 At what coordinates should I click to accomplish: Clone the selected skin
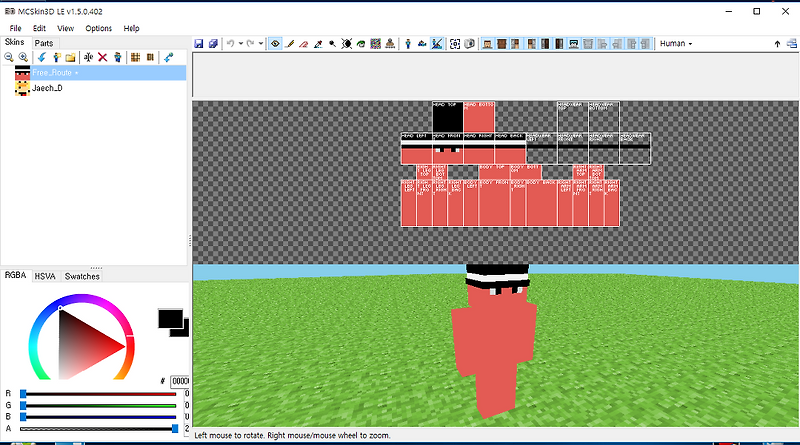tap(117, 57)
